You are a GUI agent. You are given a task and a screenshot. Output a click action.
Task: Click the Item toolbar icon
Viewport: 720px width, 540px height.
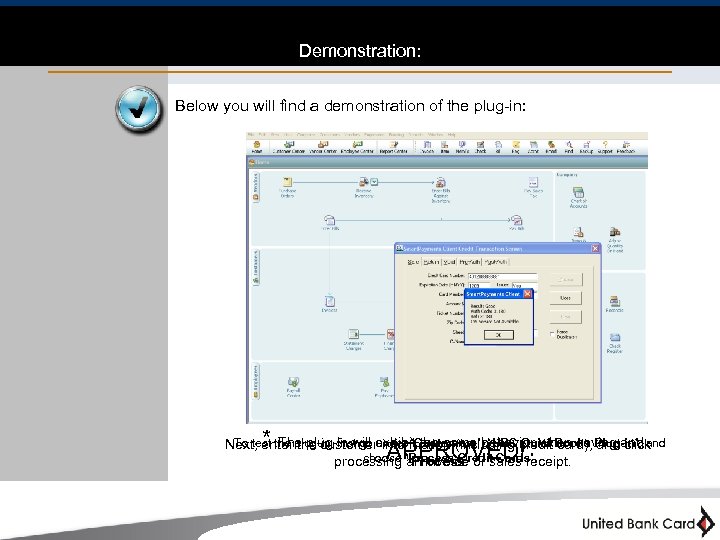(x=444, y=147)
